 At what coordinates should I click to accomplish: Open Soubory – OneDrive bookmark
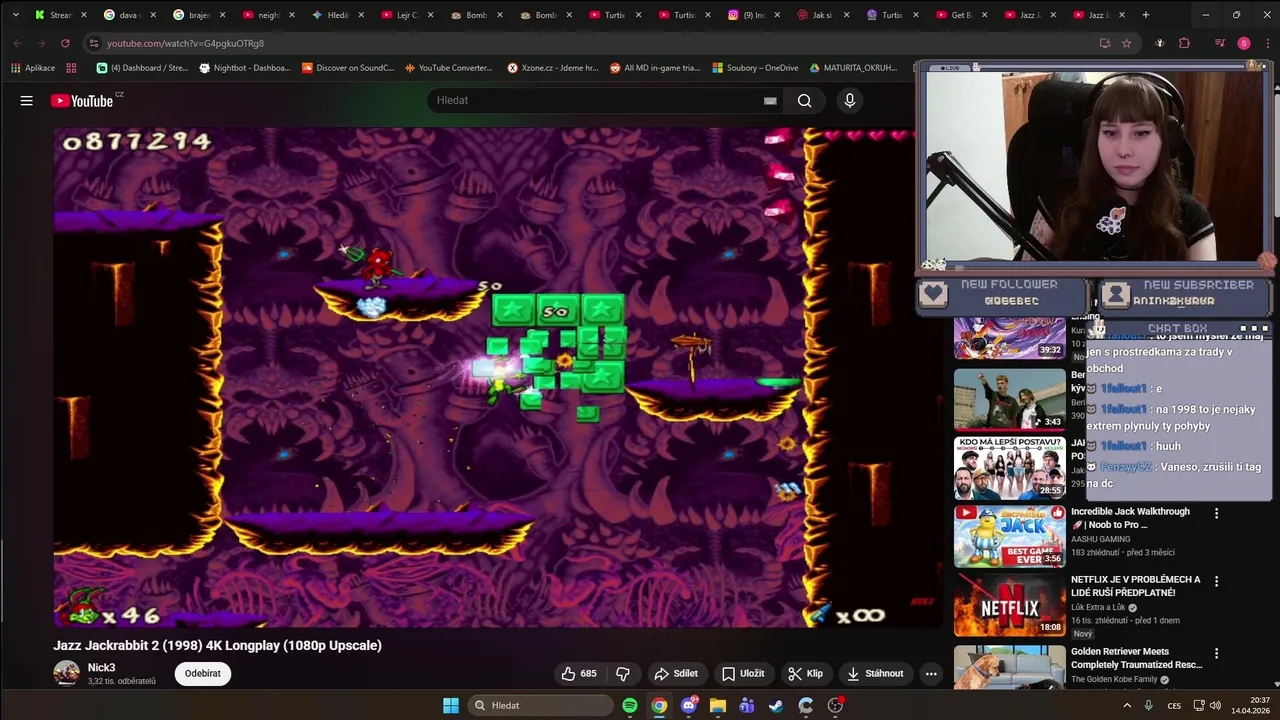coord(755,68)
